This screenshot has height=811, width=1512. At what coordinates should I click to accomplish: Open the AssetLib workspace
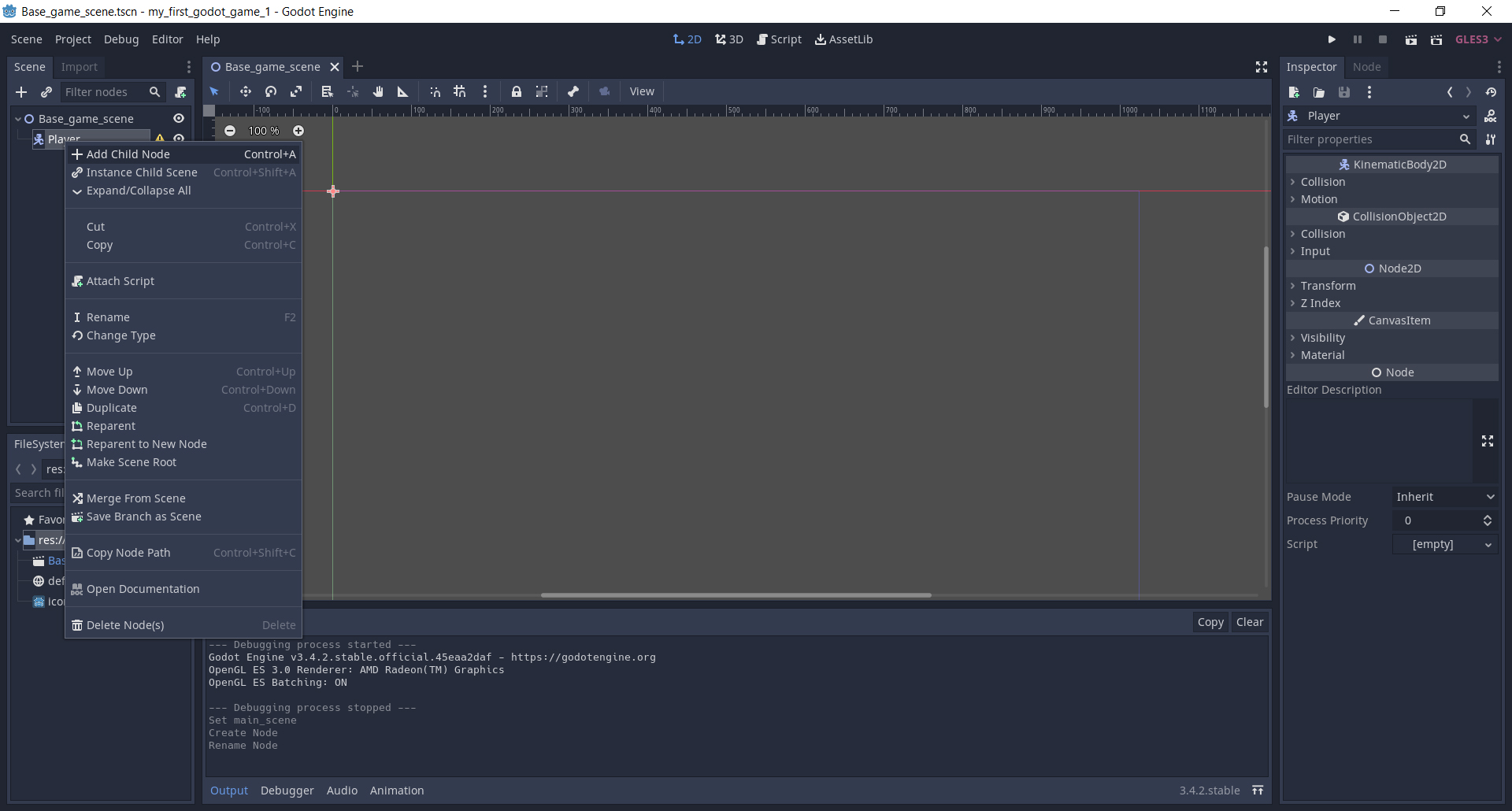(x=843, y=39)
